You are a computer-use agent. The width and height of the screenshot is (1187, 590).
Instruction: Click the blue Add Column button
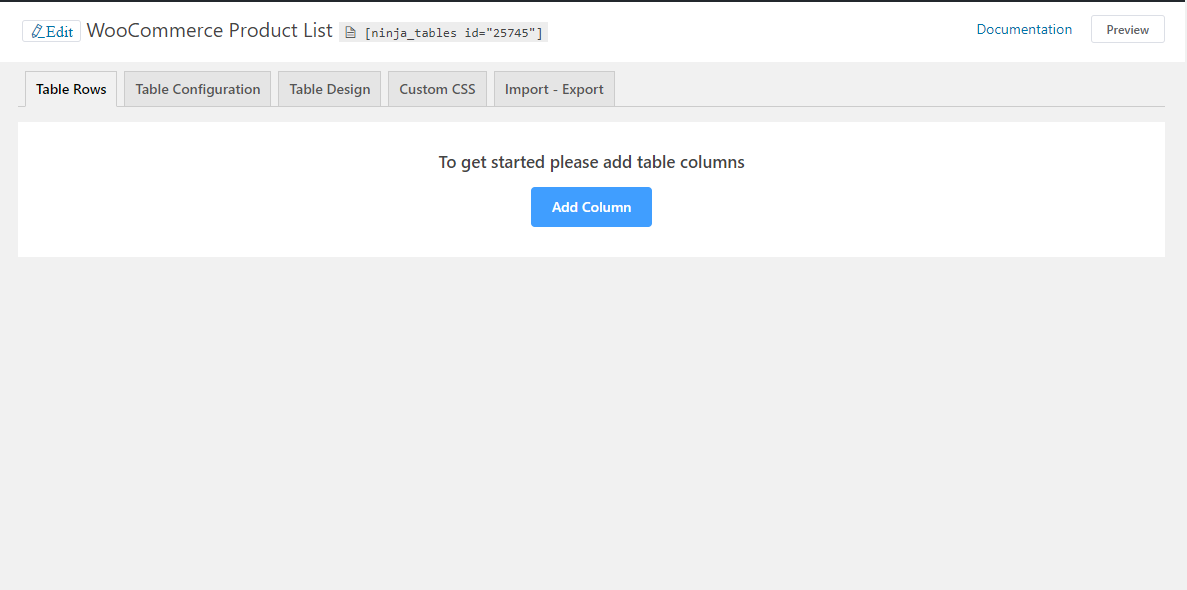(591, 207)
